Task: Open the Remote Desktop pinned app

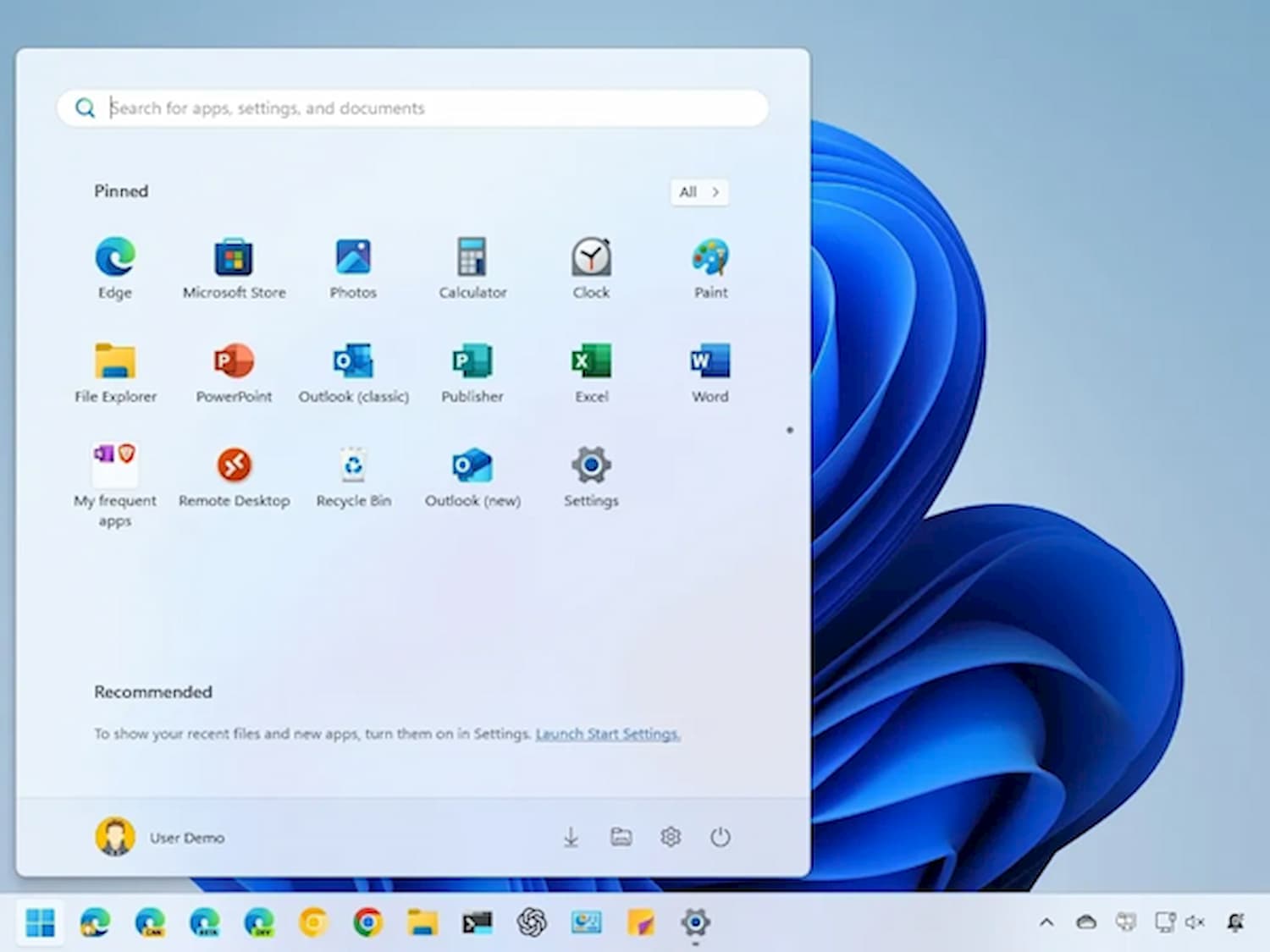Action: tap(235, 474)
